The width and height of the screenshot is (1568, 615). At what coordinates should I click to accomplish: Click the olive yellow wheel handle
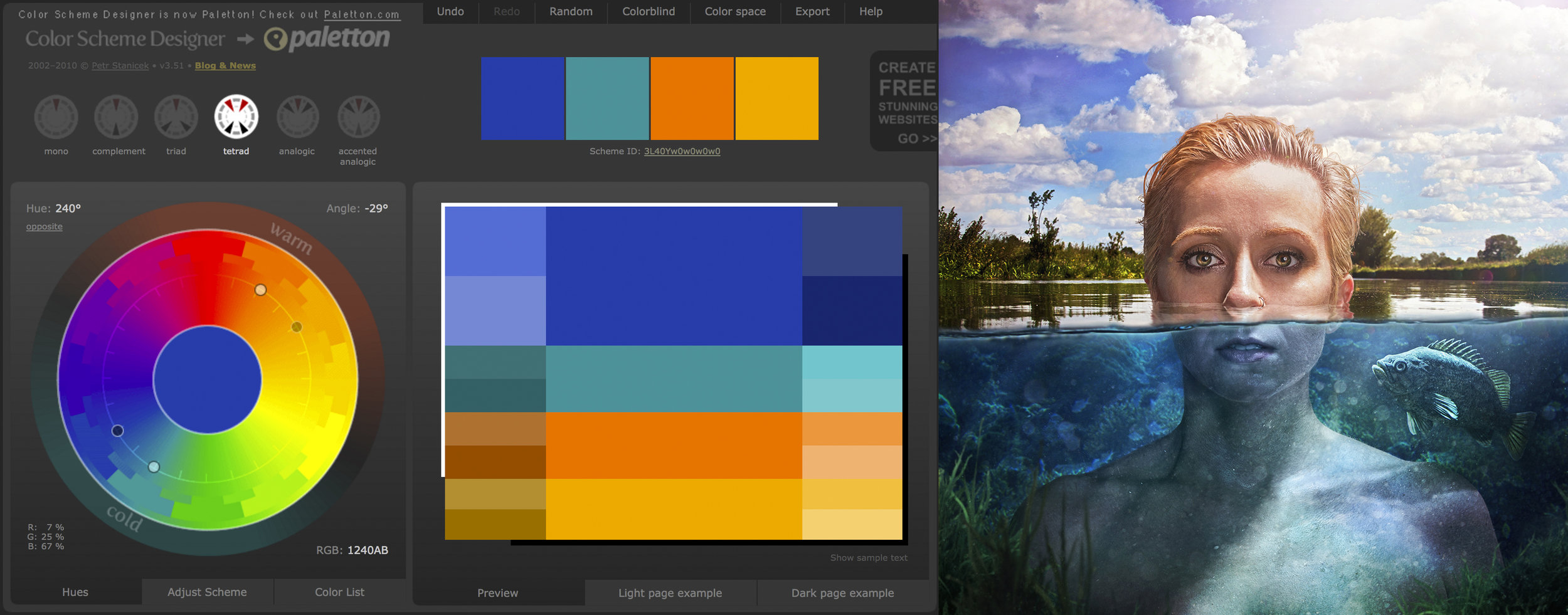tap(297, 327)
